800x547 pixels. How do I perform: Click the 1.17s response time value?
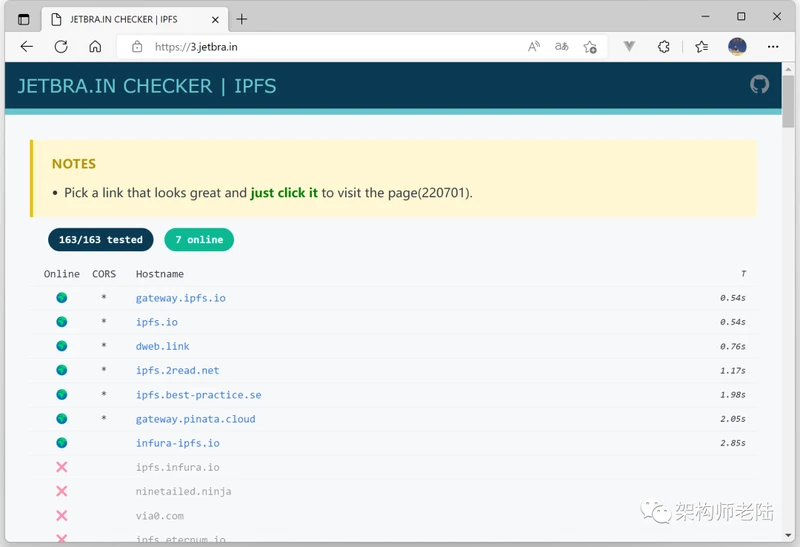[x=733, y=370]
